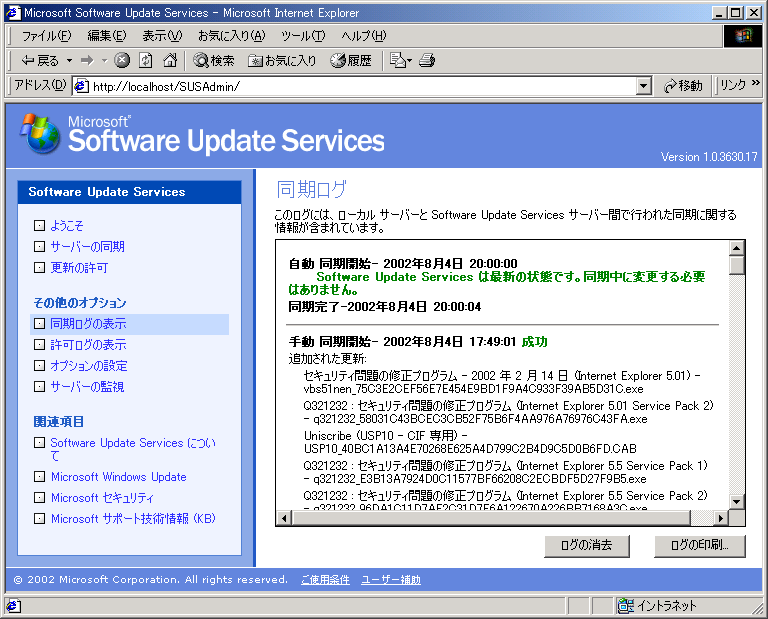Open Software Update Services について link
The width and height of the screenshot is (768, 619).
click(133, 449)
